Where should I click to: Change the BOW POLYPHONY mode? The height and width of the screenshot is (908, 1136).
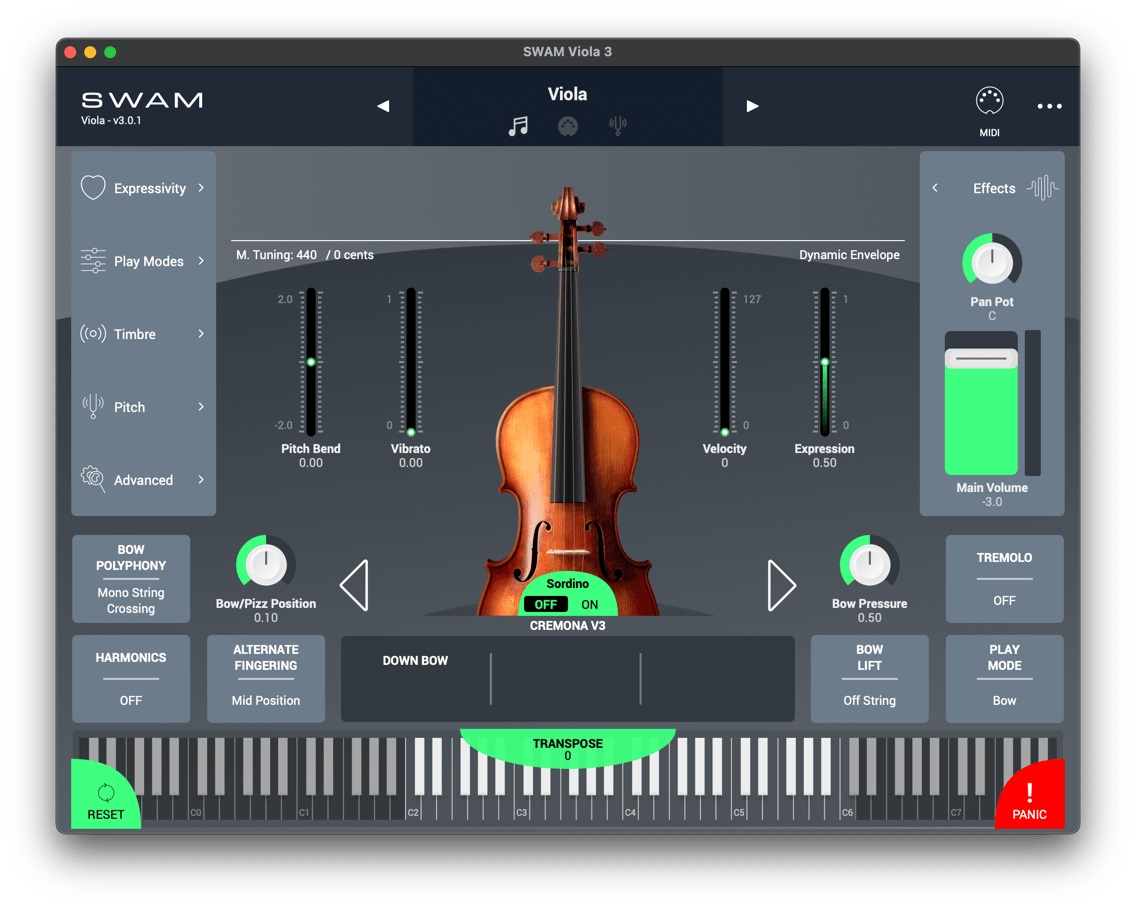tap(131, 579)
